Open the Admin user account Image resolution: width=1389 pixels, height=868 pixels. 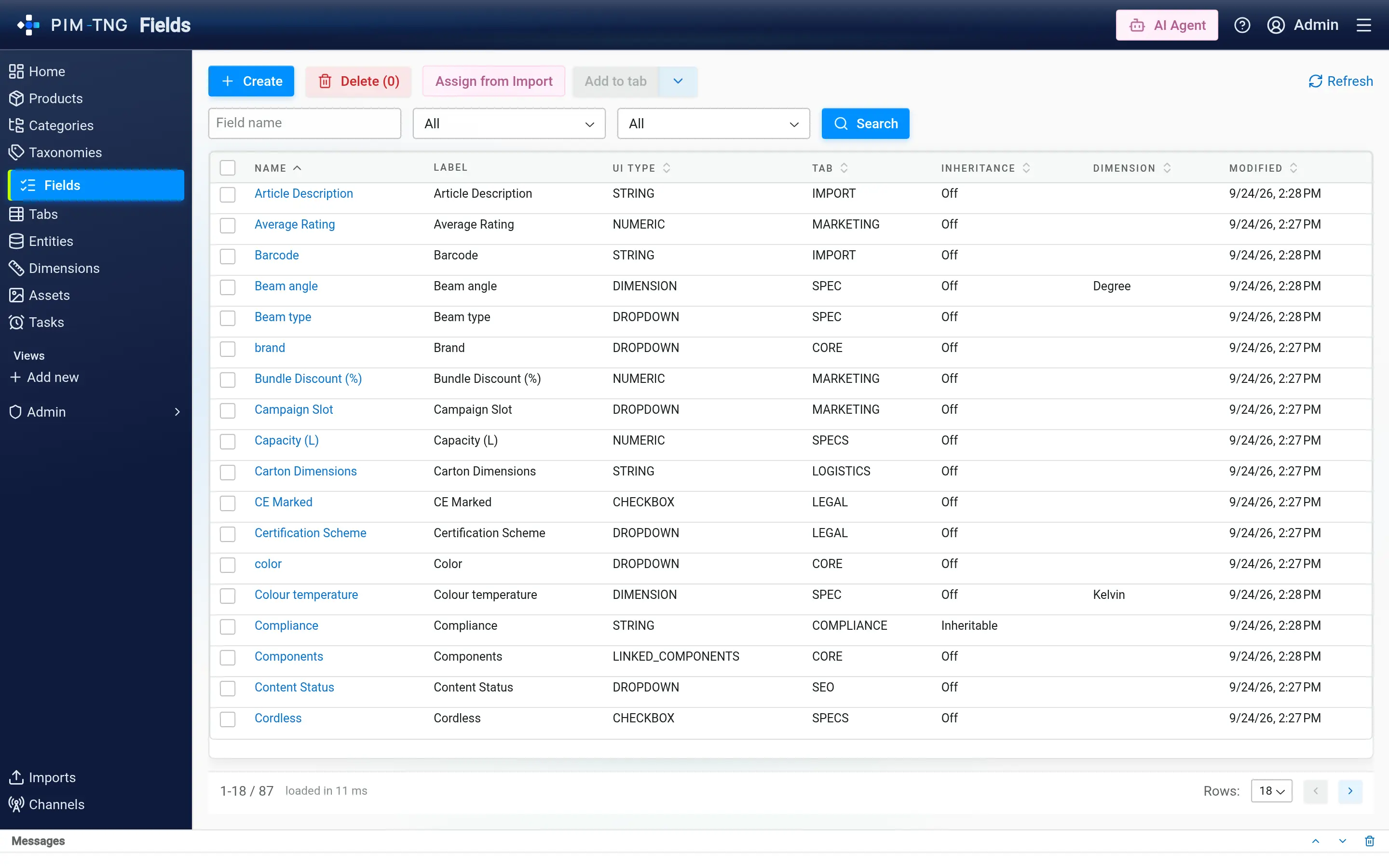(1302, 25)
